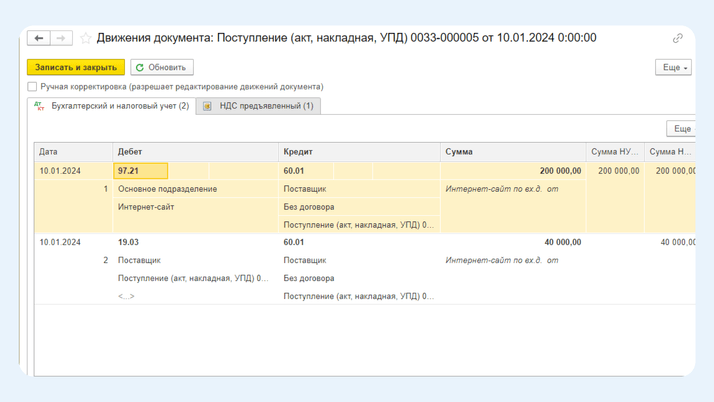The width and height of the screenshot is (714, 402).
Task: Go forward with the right arrow button
Action: (x=61, y=38)
